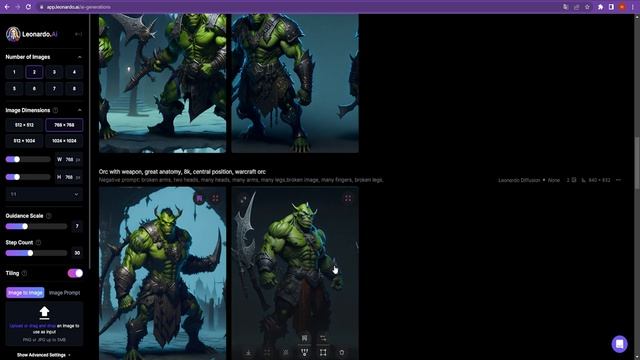This screenshot has width=640, height=360.
Task: Collapse the Number of Images section
Action: (x=79, y=57)
